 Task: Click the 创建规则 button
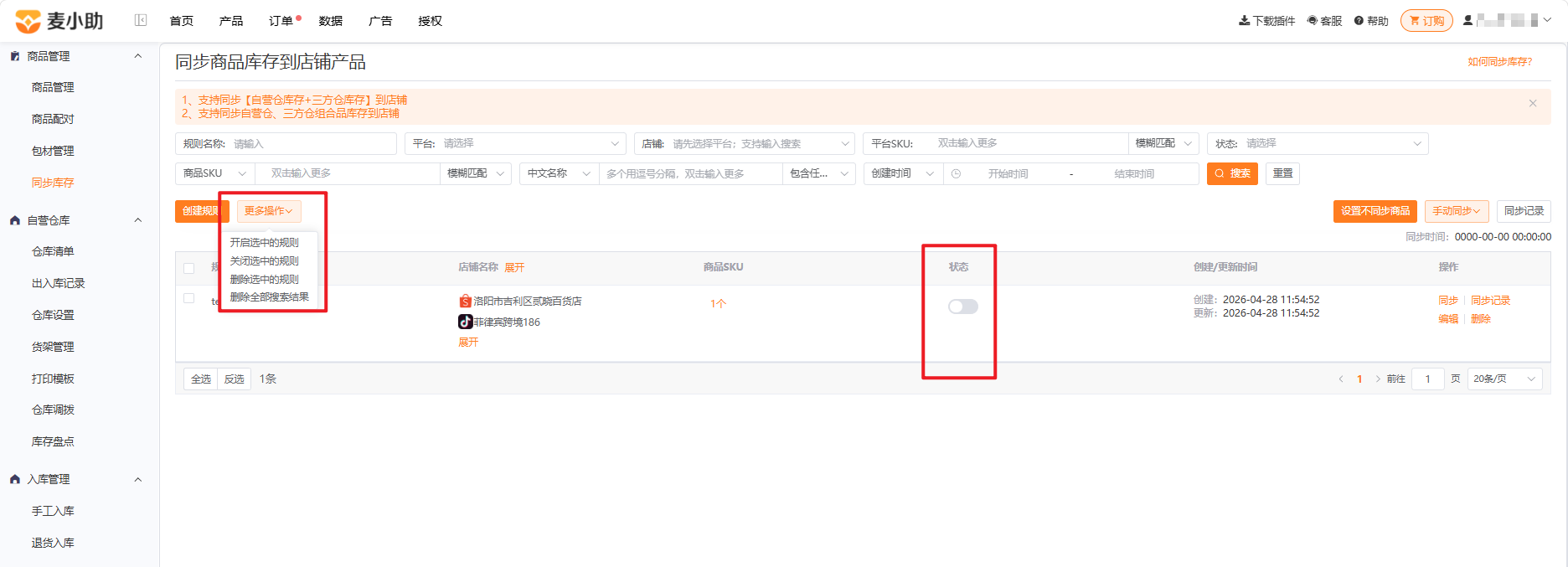pos(201,211)
